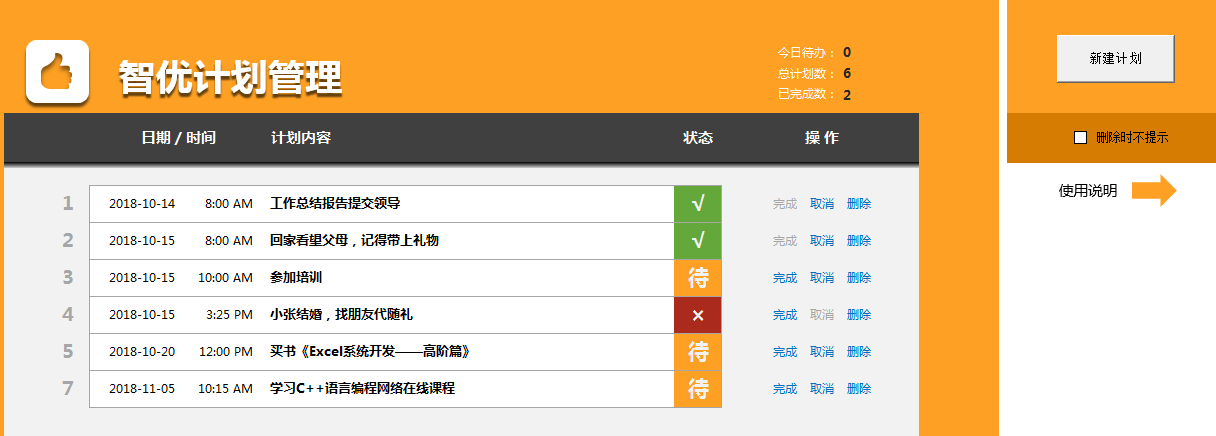Screen dimensions: 1216x436
Task: Click 取消 for 工作总结报告提交领导
Action: click(822, 204)
